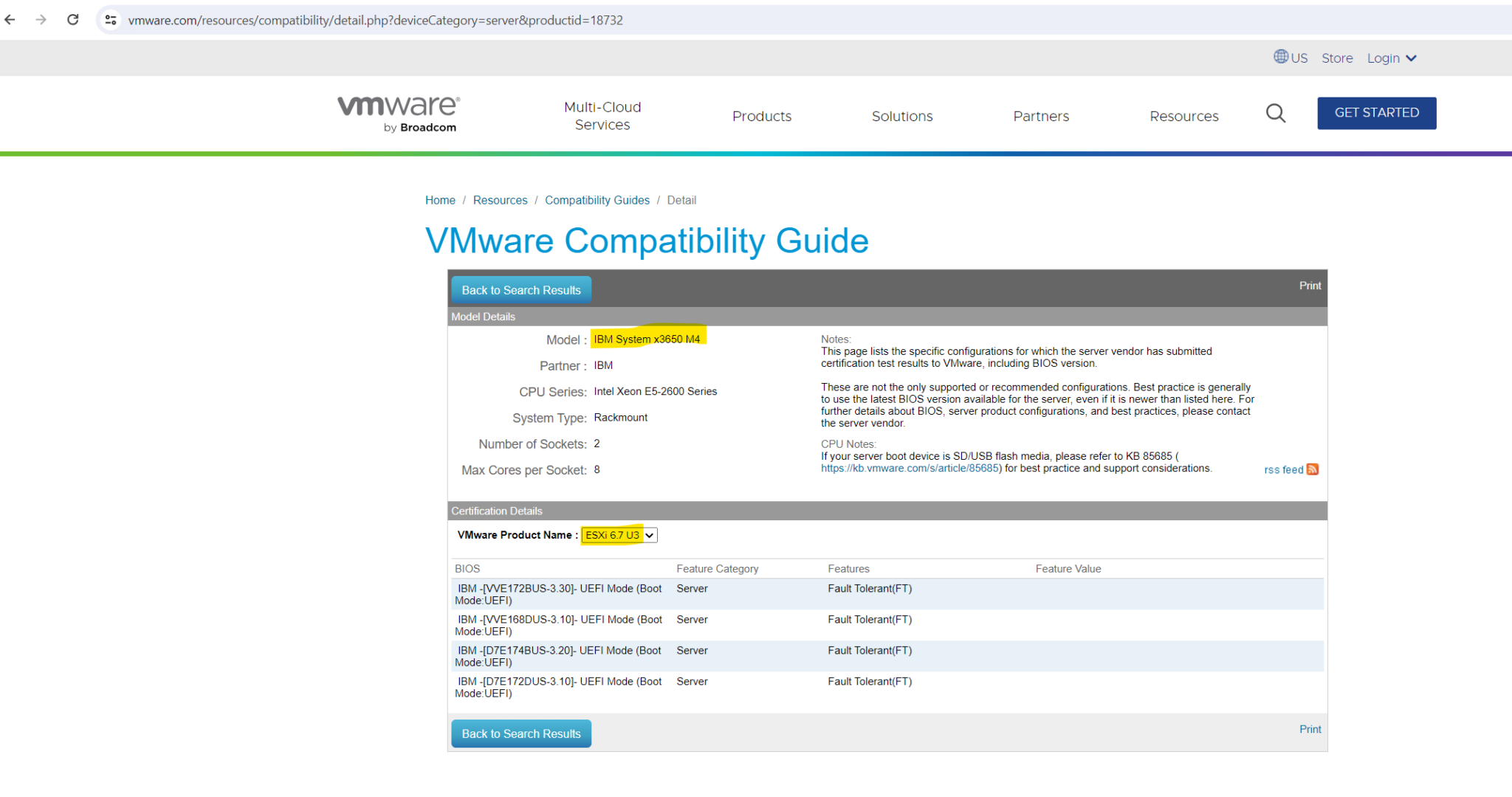This screenshot has height=797, width=1512.
Task: Open the Compatibility Guides breadcrumb link
Action: (x=597, y=200)
